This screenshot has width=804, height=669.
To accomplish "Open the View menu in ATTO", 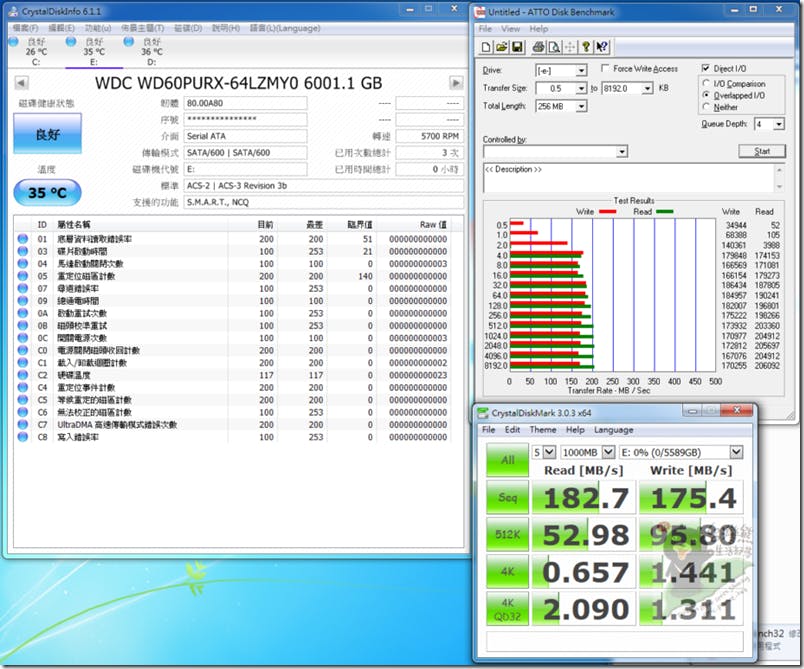I will (x=512, y=29).
